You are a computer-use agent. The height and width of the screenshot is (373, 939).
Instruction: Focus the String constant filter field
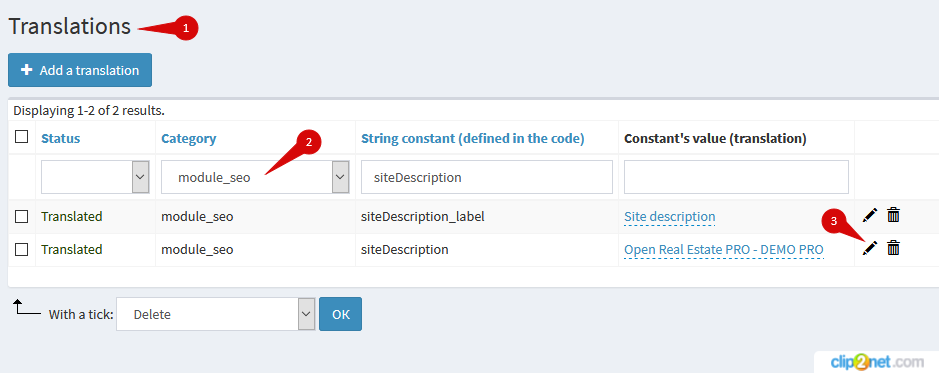tap(487, 177)
